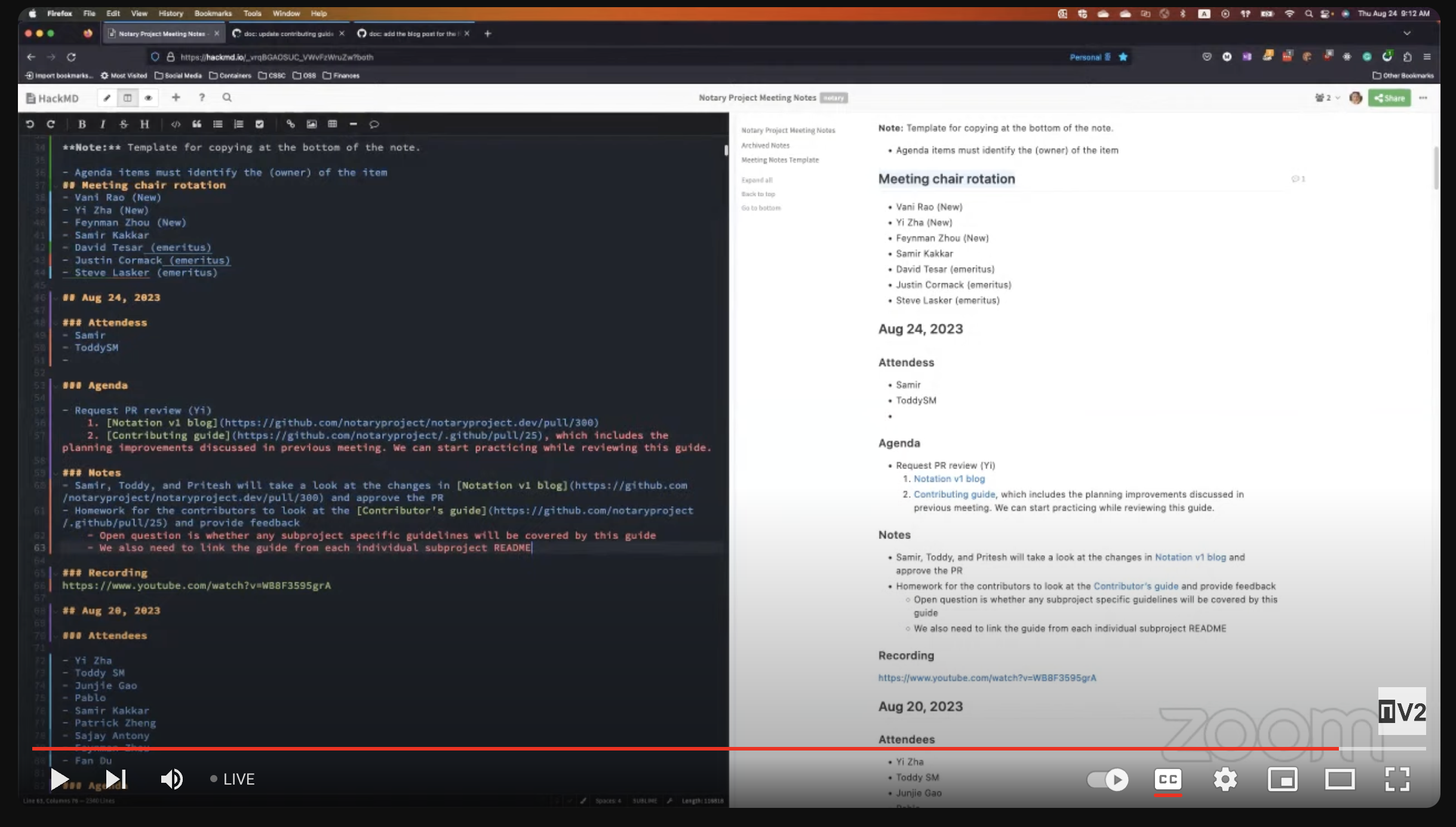
Task: Open Firefox hamburger menu
Action: tap(1427, 57)
